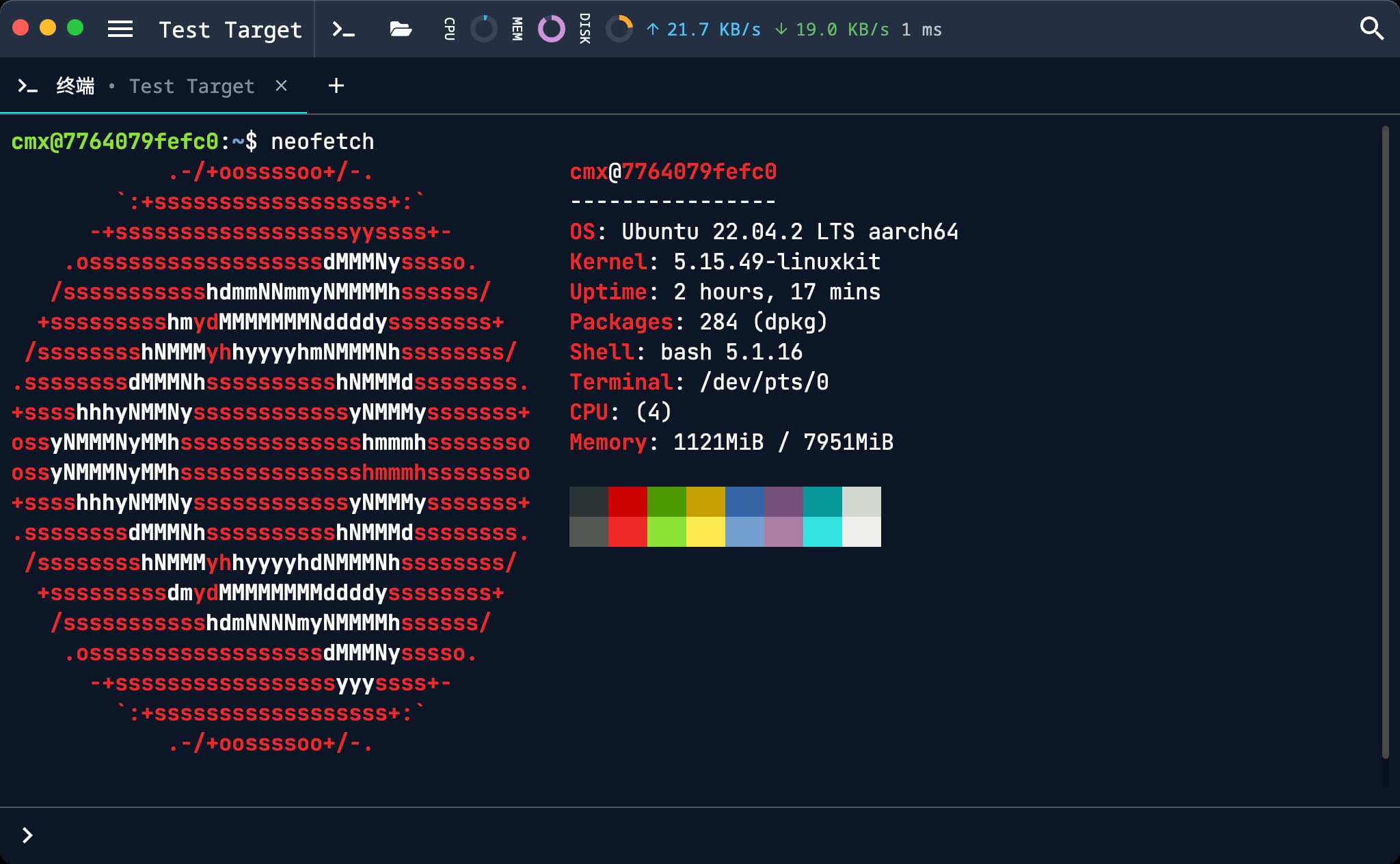Open the file browser folder icon

[x=401, y=29]
